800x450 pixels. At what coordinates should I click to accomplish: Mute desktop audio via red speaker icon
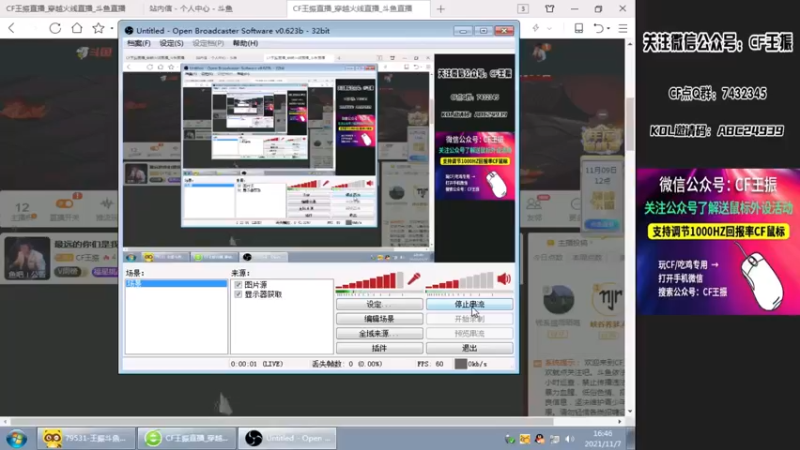504,279
